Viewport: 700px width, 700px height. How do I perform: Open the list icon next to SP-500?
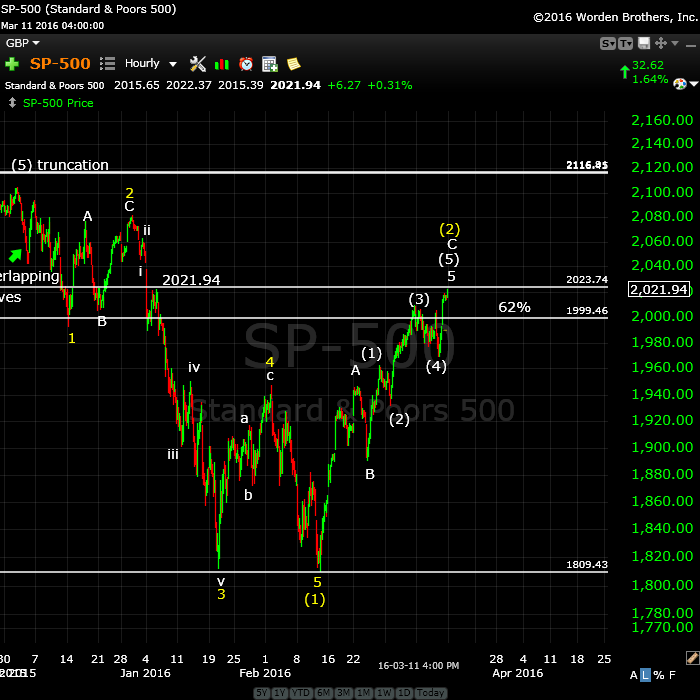click(107, 64)
